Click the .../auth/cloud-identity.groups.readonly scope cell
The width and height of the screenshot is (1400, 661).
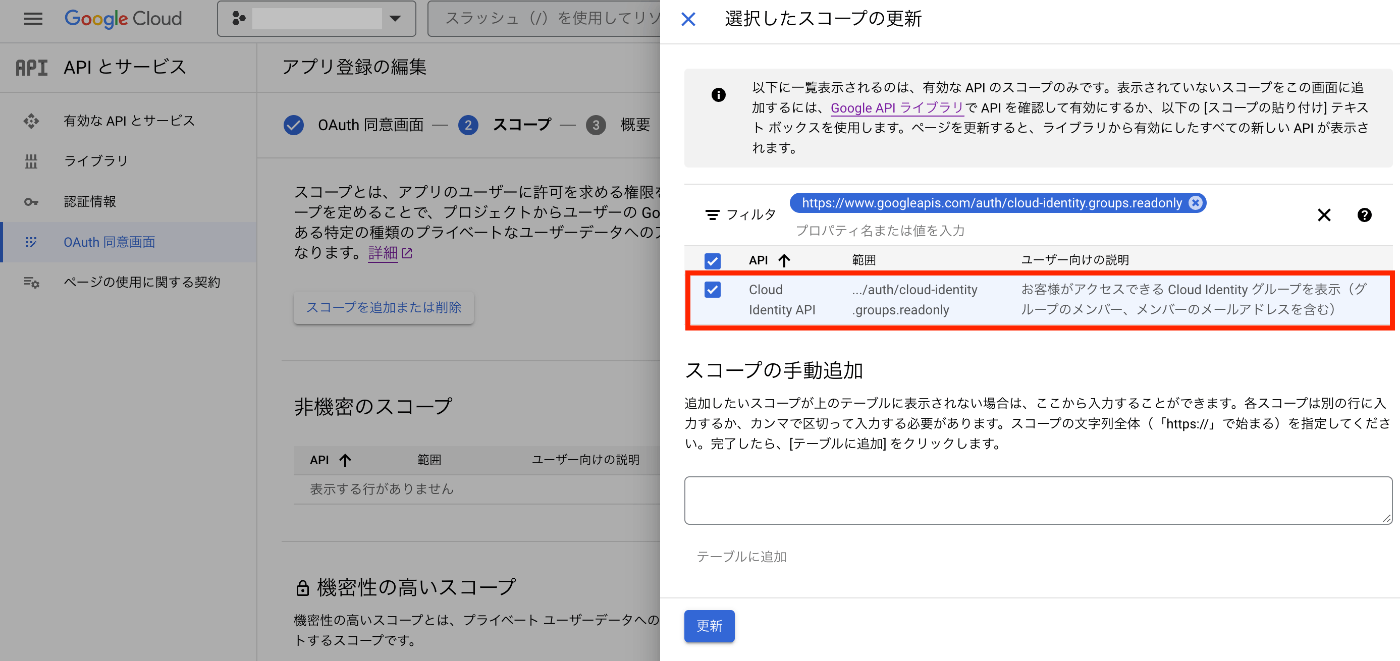pyautogui.click(x=915, y=300)
